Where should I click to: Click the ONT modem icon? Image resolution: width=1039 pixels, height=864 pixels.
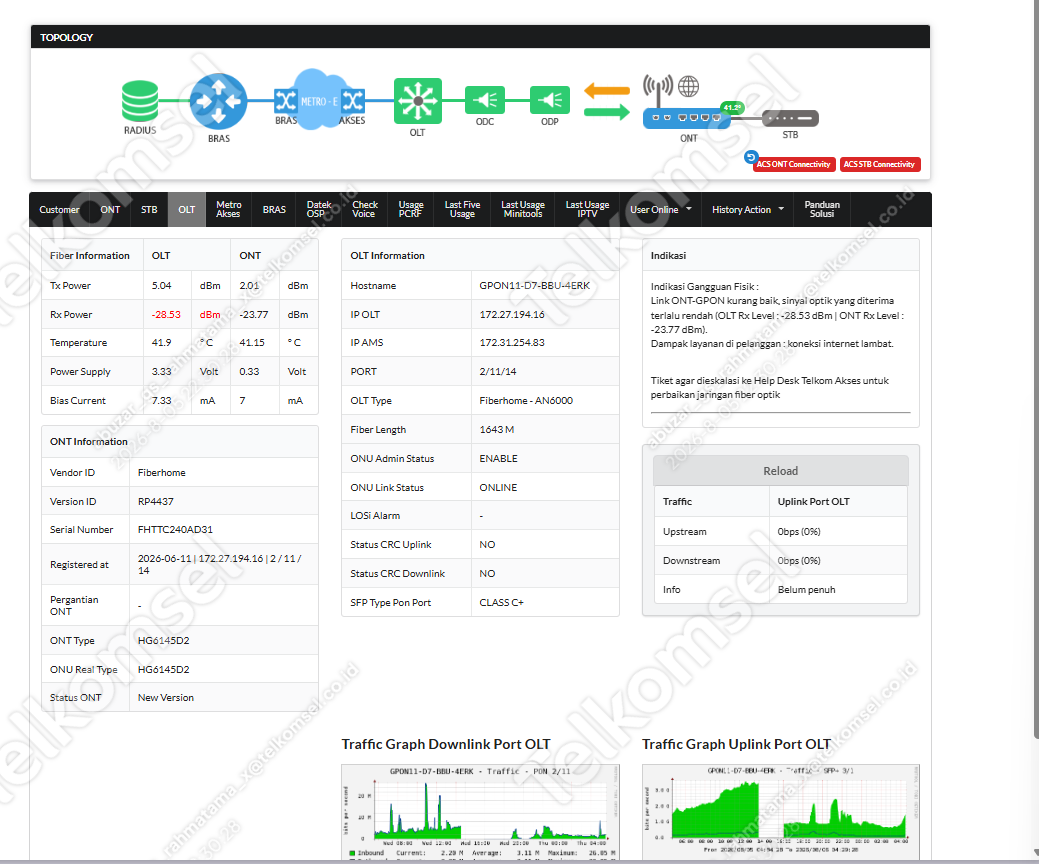686,118
